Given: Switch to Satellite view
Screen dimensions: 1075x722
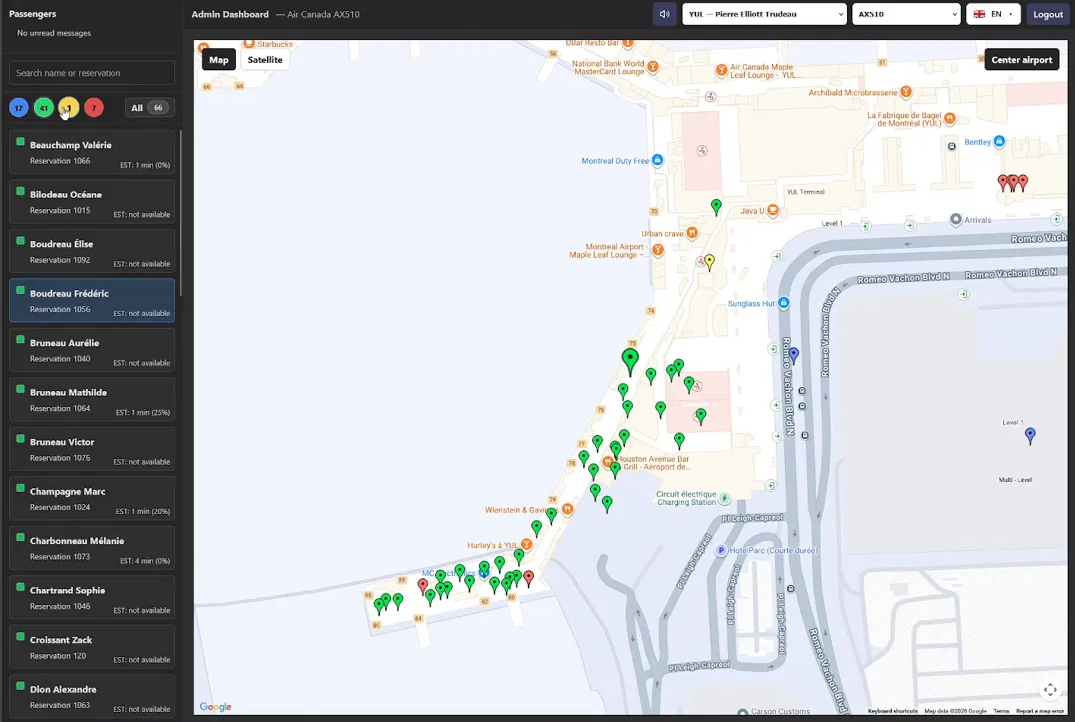Looking at the screenshot, I should tap(265, 60).
